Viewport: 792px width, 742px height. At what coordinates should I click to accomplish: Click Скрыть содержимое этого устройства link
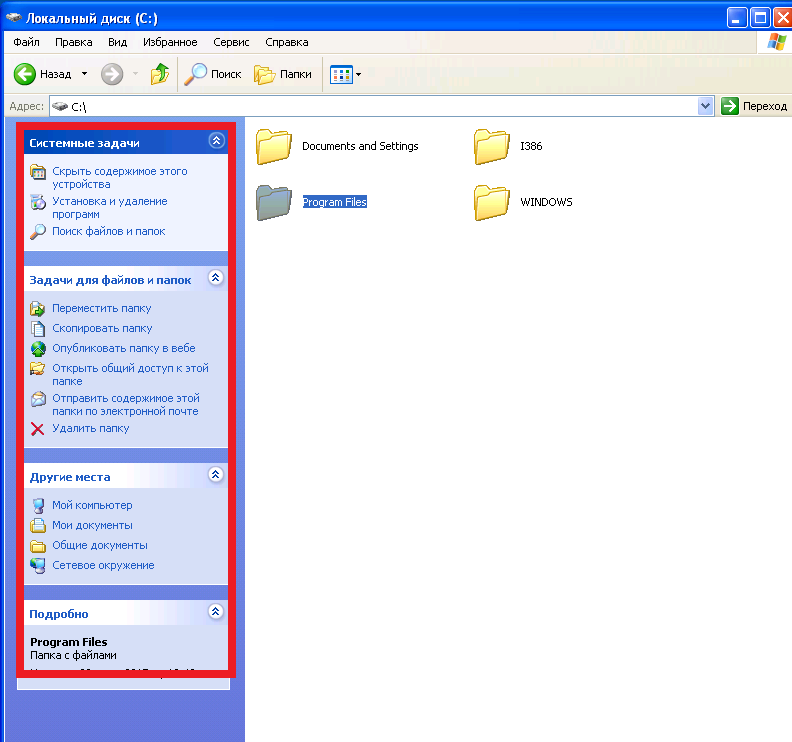coord(120,178)
